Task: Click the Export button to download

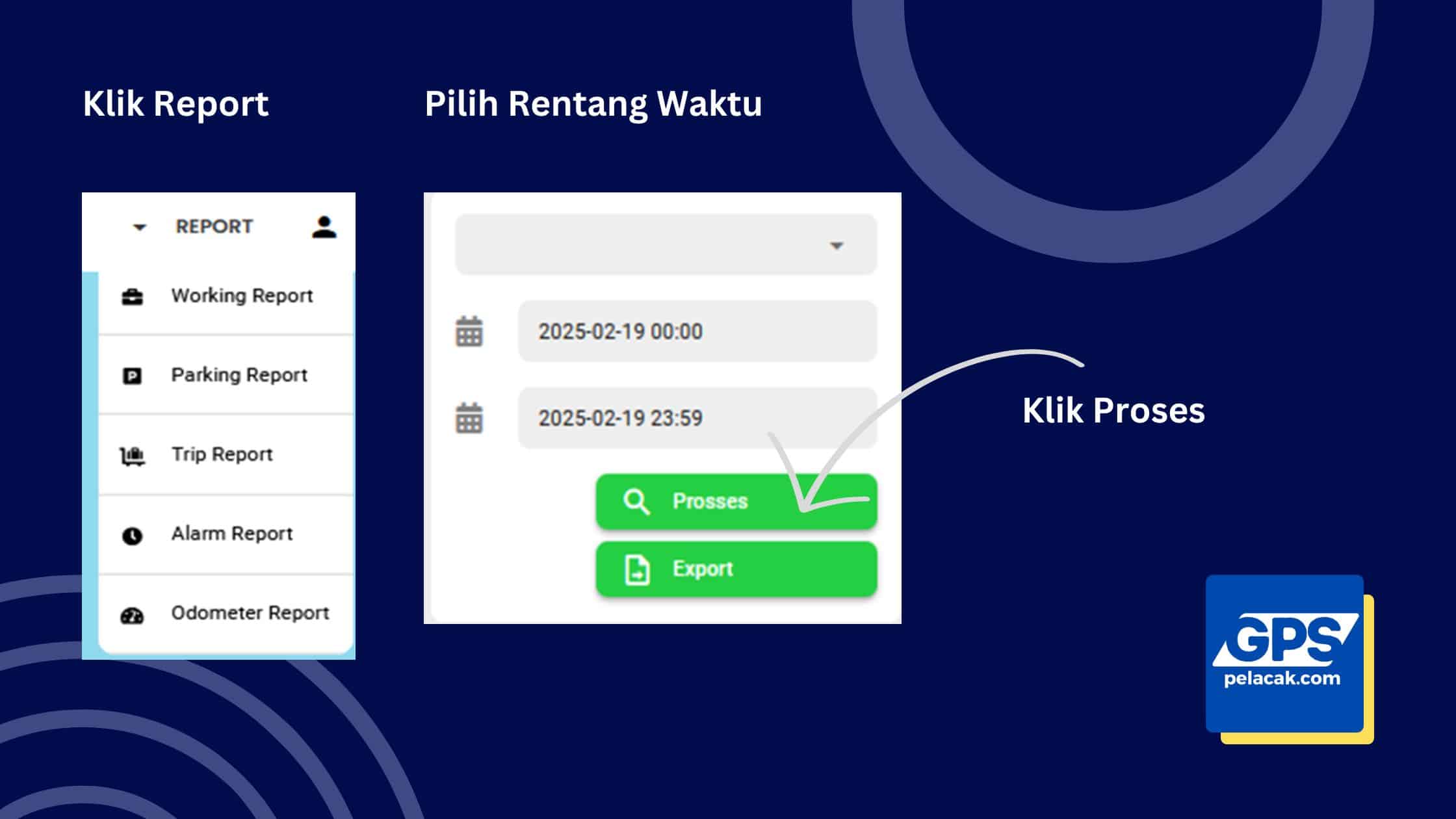Action: pyautogui.click(x=735, y=569)
